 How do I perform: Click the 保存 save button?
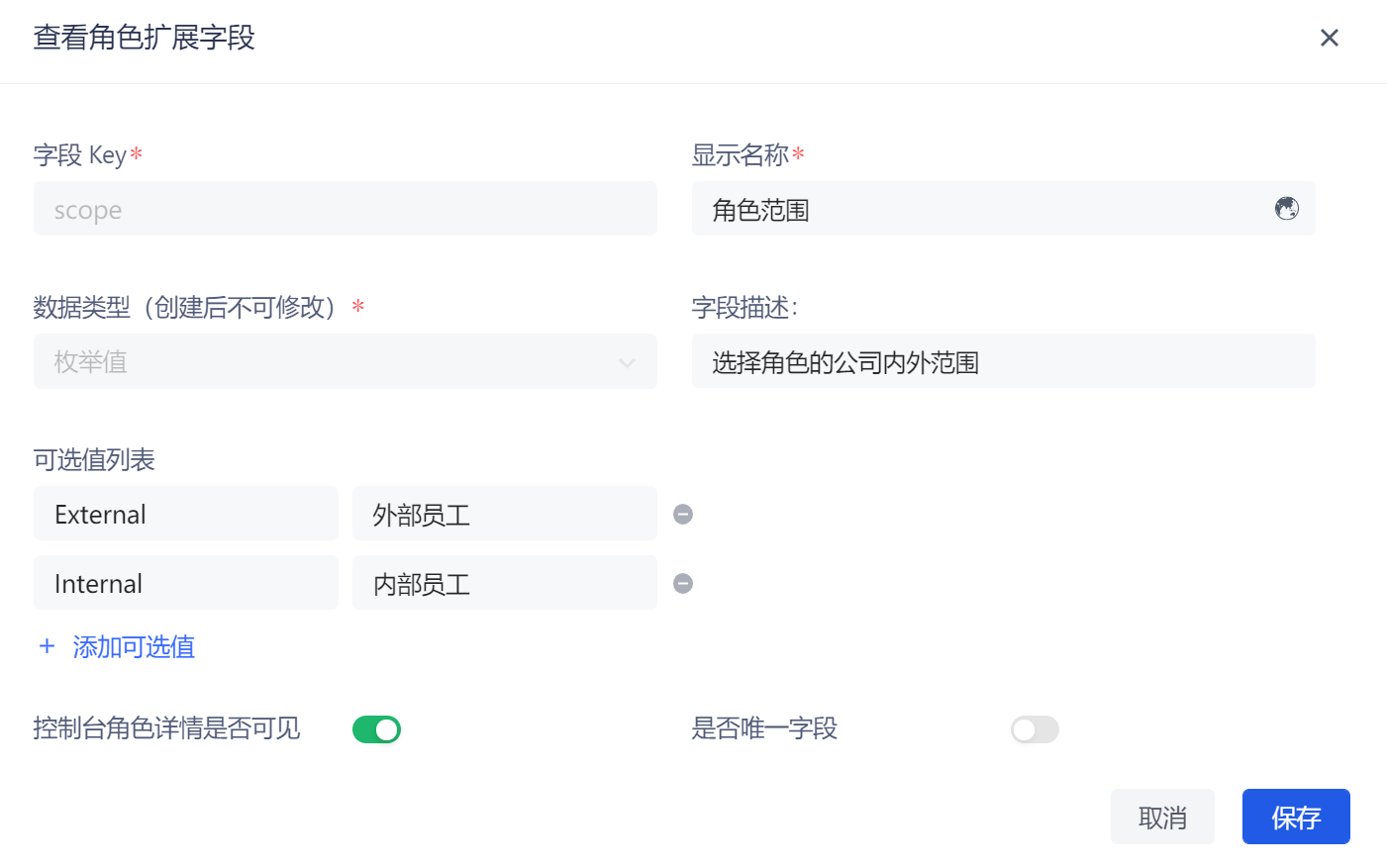coord(1295,817)
